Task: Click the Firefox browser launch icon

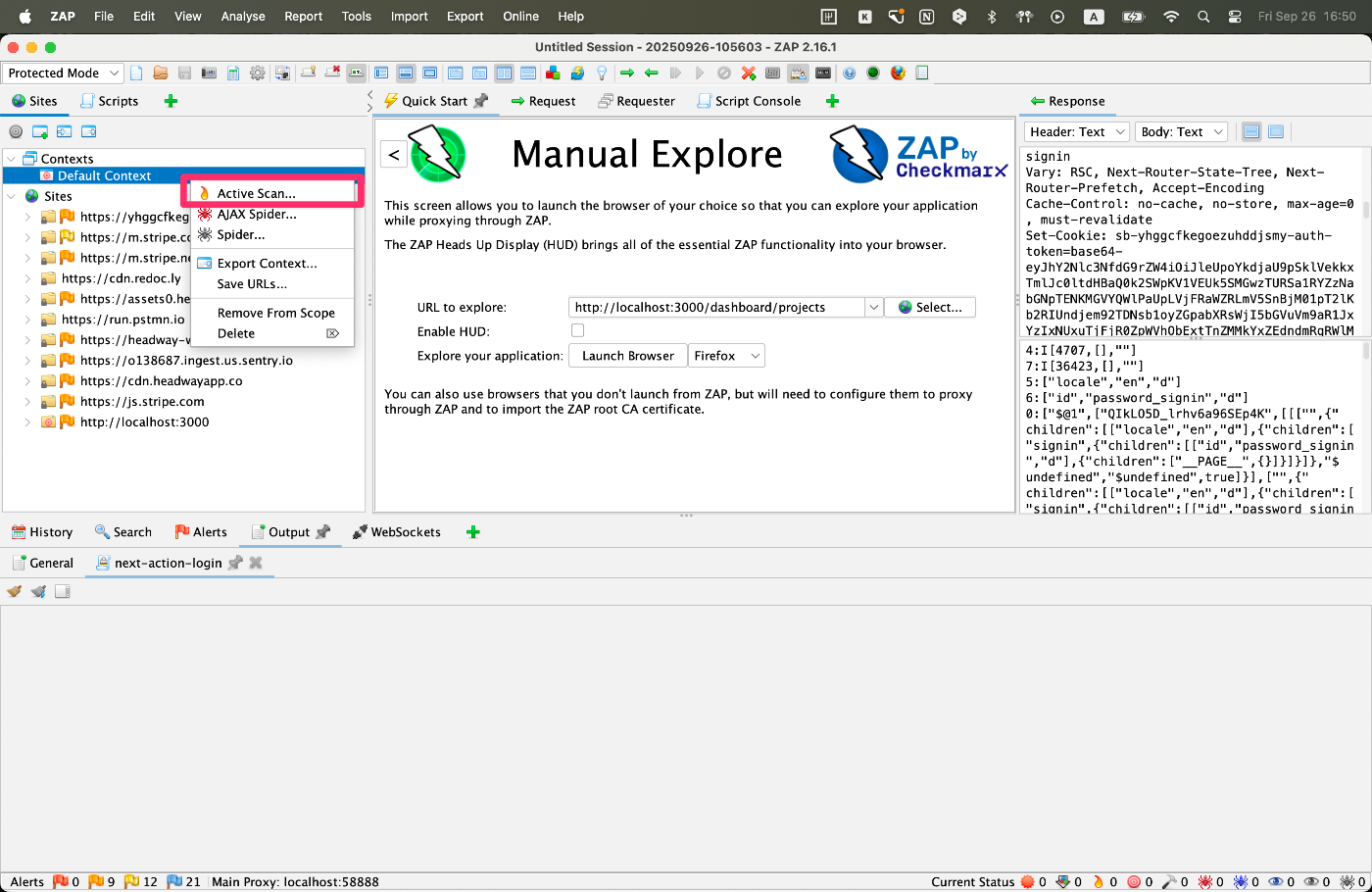Action: coord(898,73)
